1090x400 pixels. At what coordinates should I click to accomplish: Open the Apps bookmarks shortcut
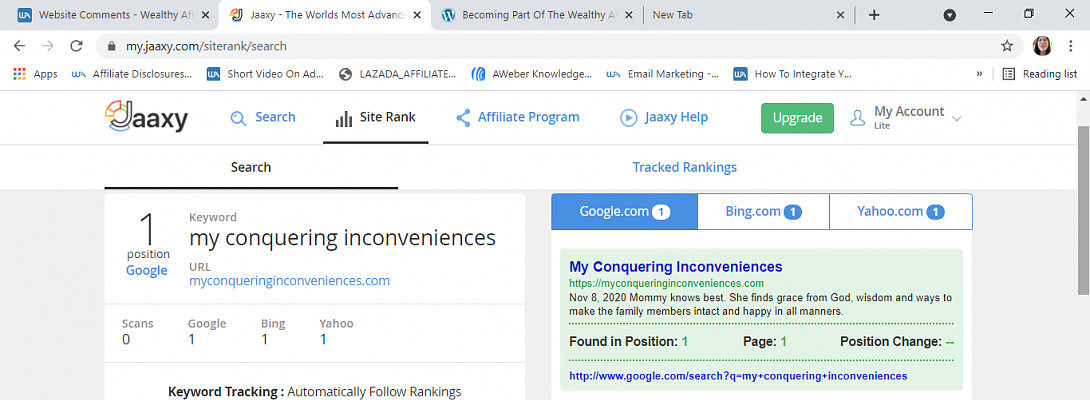(35, 74)
